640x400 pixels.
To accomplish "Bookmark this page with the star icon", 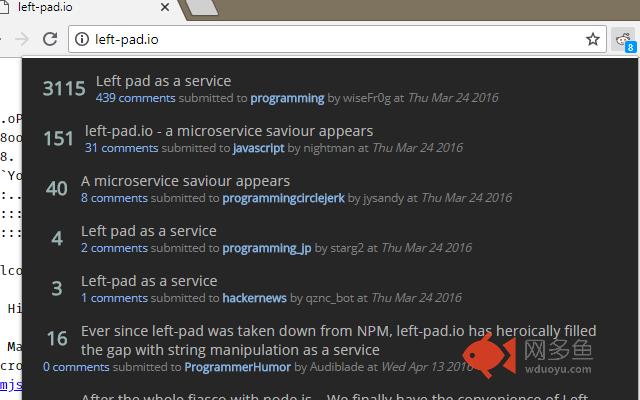I will 593,39.
